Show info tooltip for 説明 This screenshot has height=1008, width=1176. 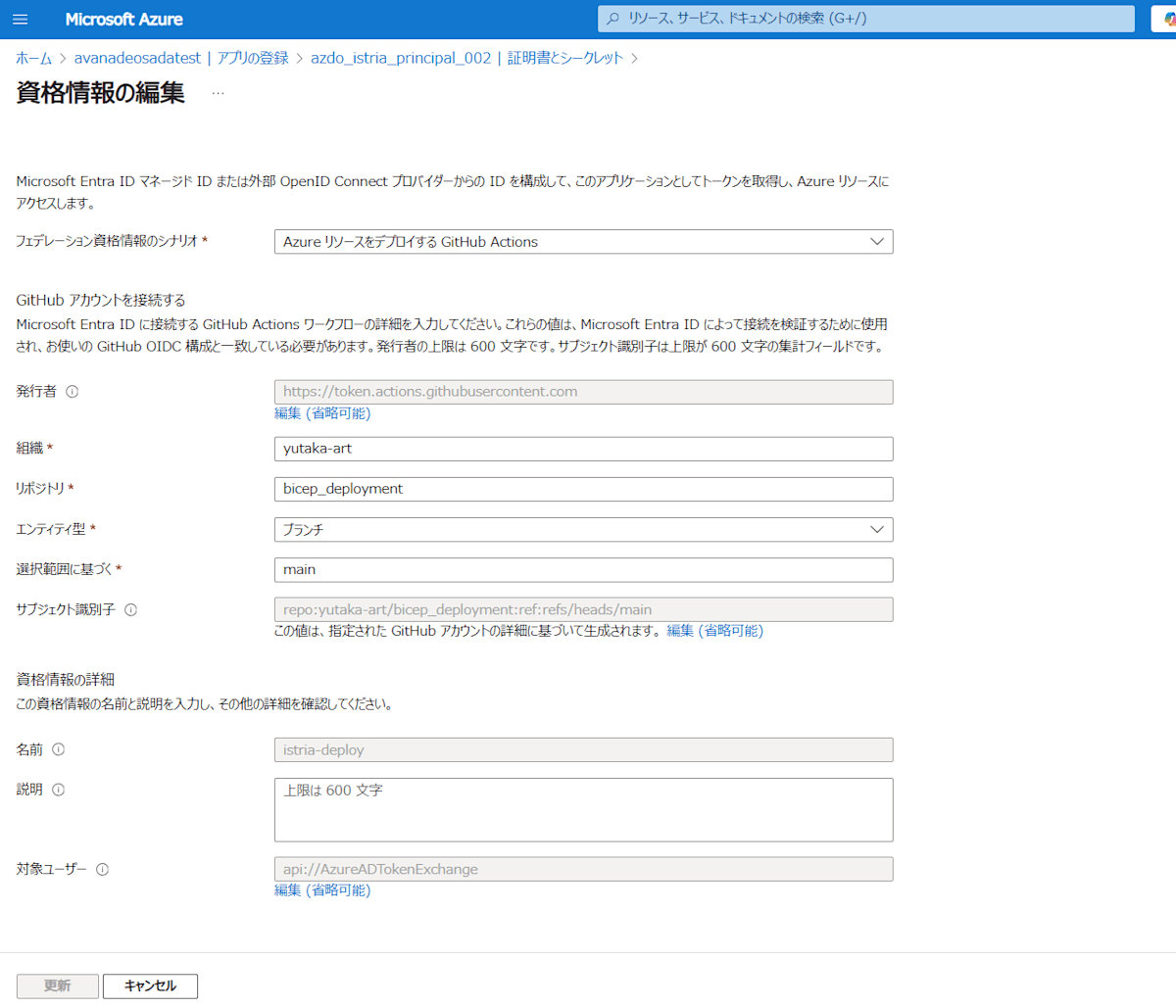(x=58, y=790)
